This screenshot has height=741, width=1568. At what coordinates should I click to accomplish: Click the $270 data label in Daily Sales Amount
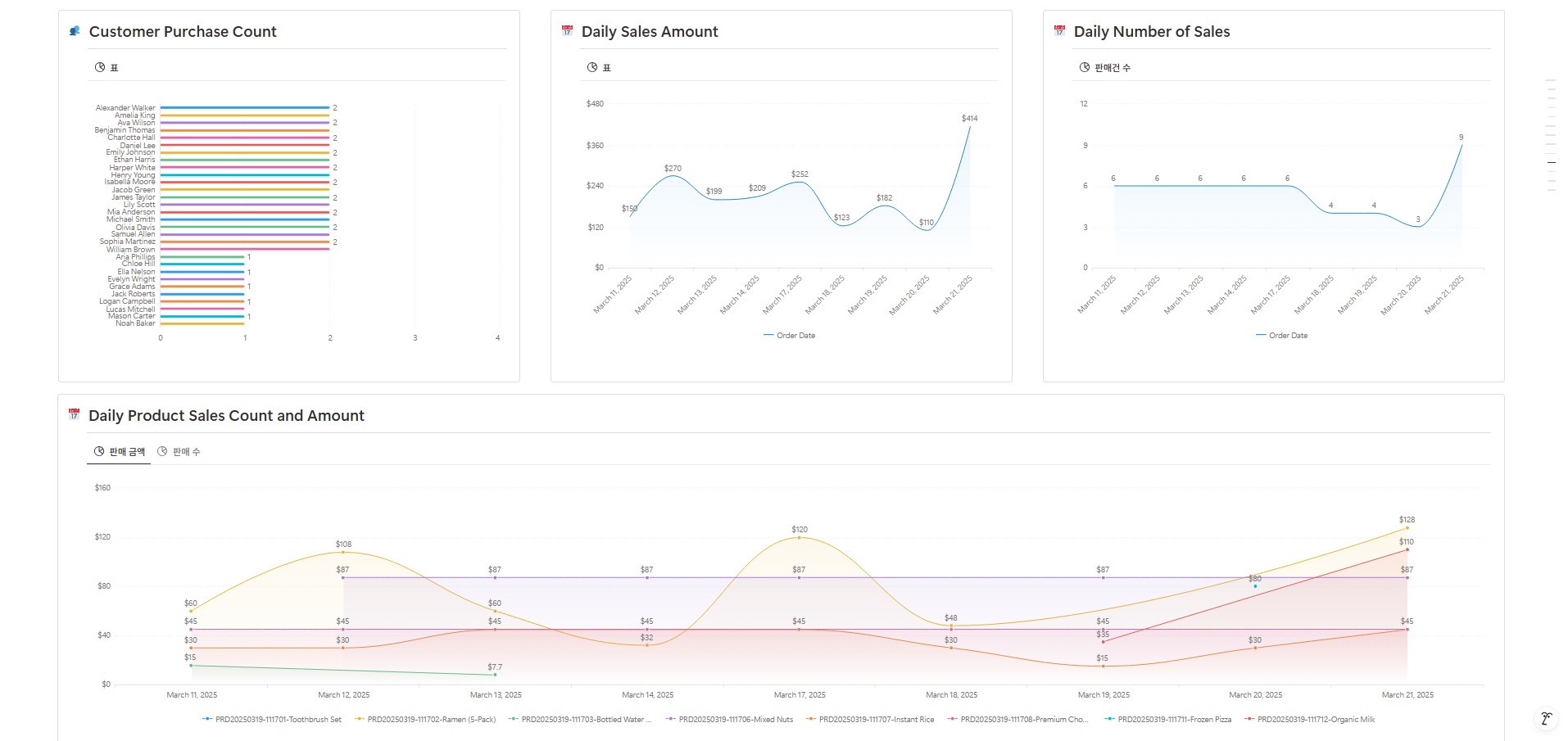[673, 169]
